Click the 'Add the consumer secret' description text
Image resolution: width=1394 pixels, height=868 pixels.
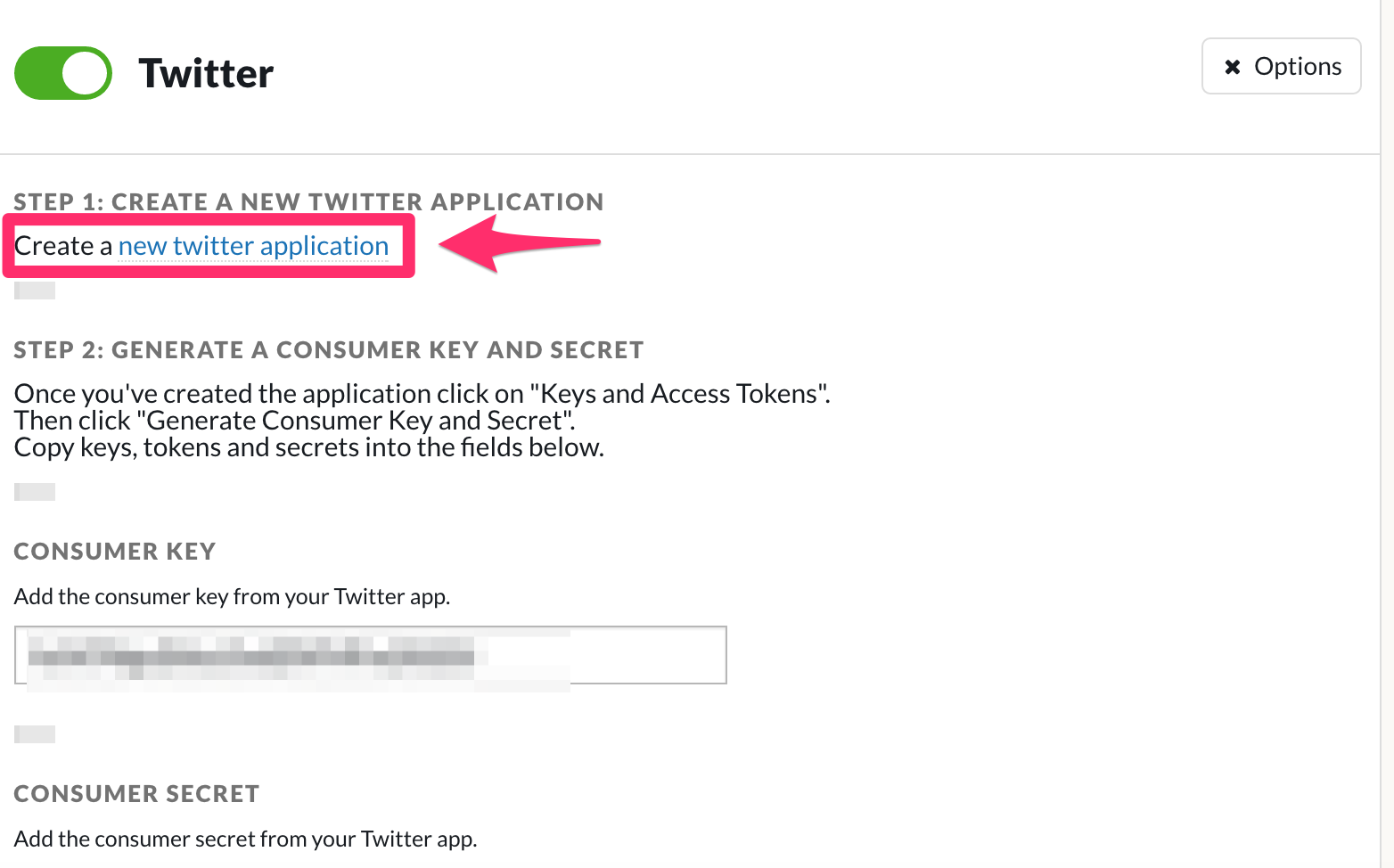(x=245, y=839)
